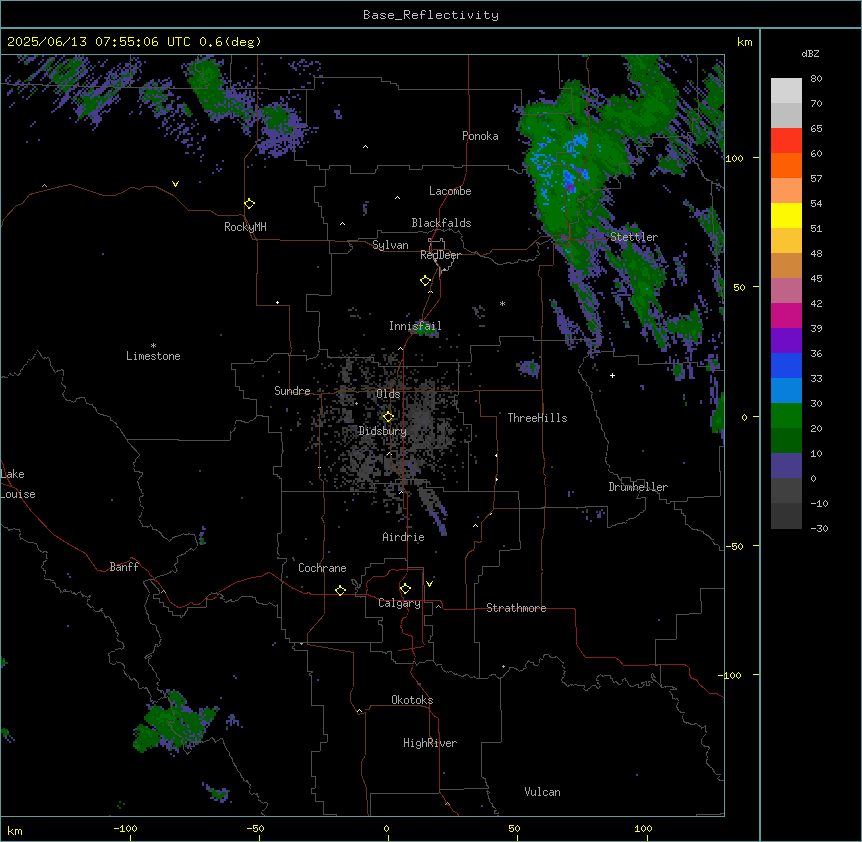Click the Okotoks city label
This screenshot has height=842, width=862.
coord(412,700)
